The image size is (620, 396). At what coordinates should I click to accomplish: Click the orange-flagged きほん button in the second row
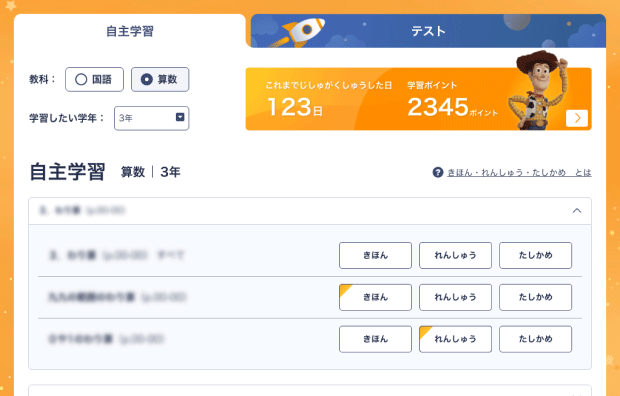[375, 297]
